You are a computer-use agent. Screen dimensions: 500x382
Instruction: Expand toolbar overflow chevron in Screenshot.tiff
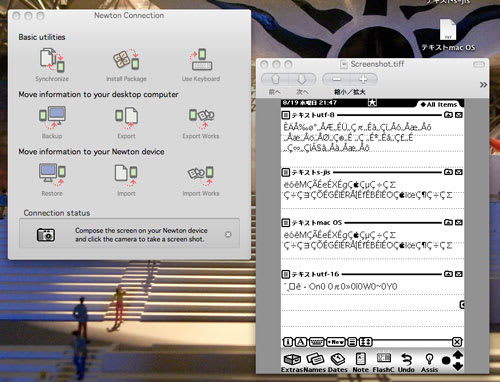pyautogui.click(x=483, y=85)
